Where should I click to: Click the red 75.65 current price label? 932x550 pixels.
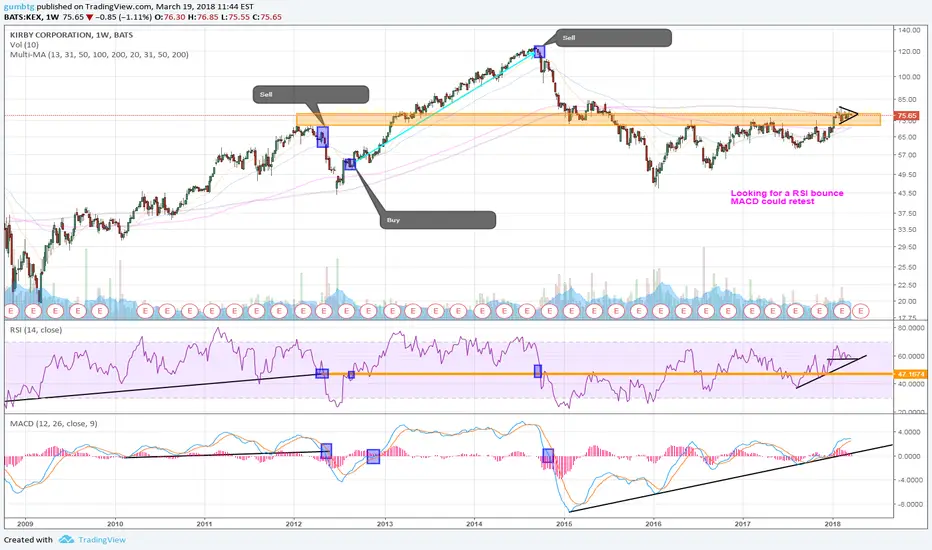click(x=907, y=115)
